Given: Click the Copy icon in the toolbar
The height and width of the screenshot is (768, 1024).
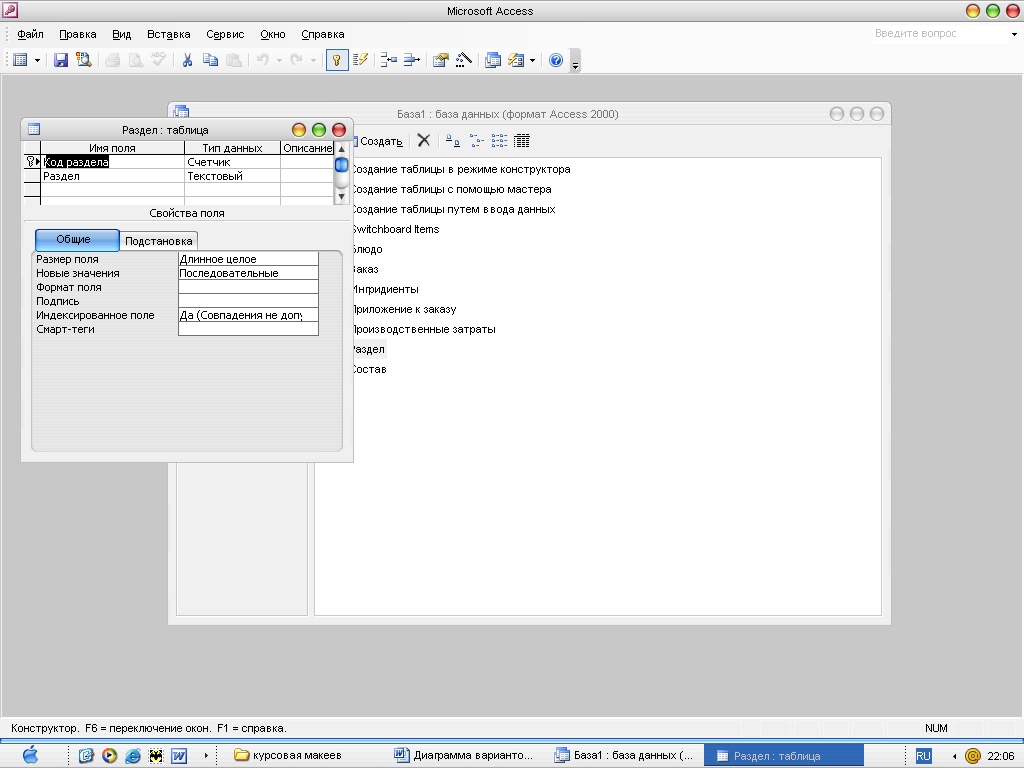Looking at the screenshot, I should [x=210, y=60].
